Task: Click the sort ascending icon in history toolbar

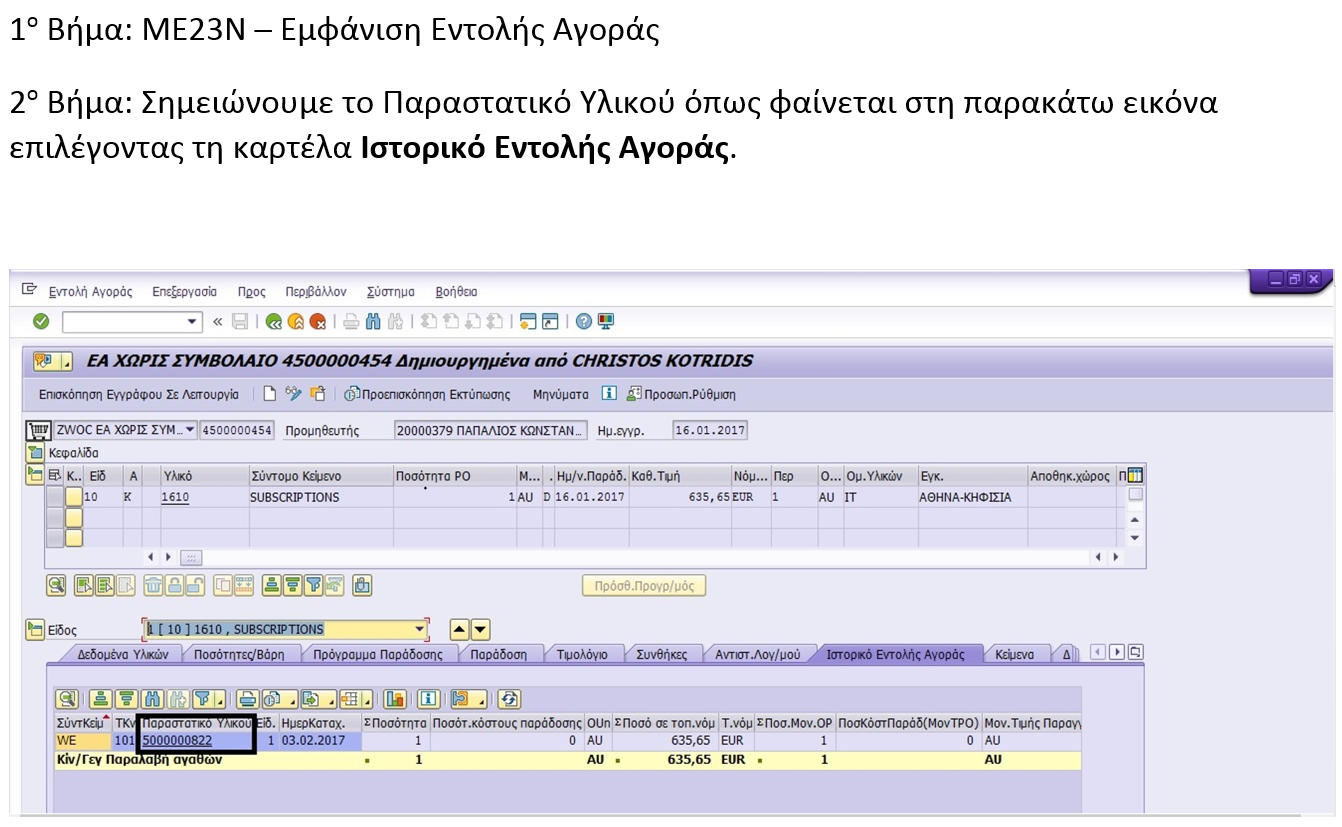Action: click(100, 699)
